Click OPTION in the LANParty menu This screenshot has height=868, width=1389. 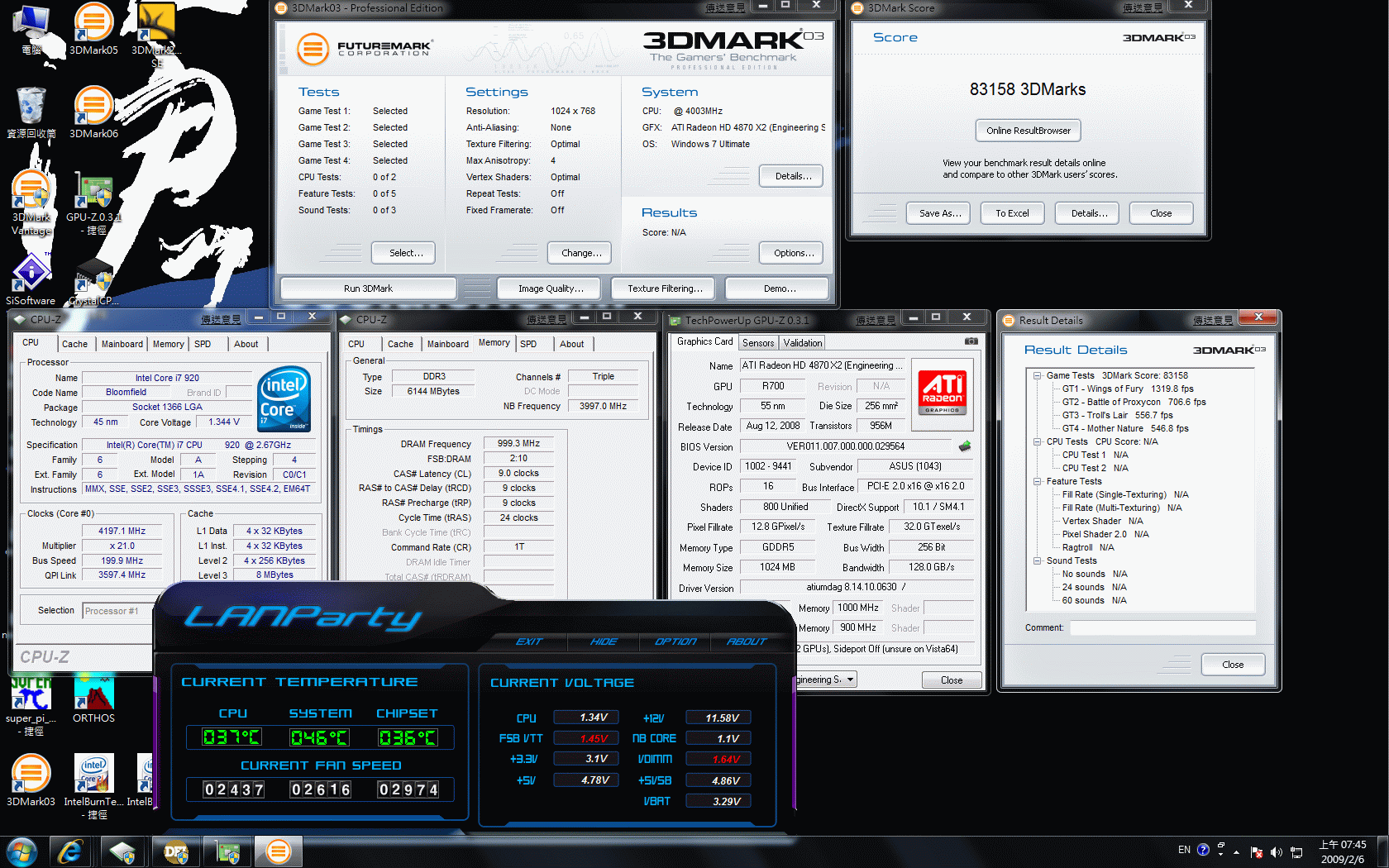[675, 641]
